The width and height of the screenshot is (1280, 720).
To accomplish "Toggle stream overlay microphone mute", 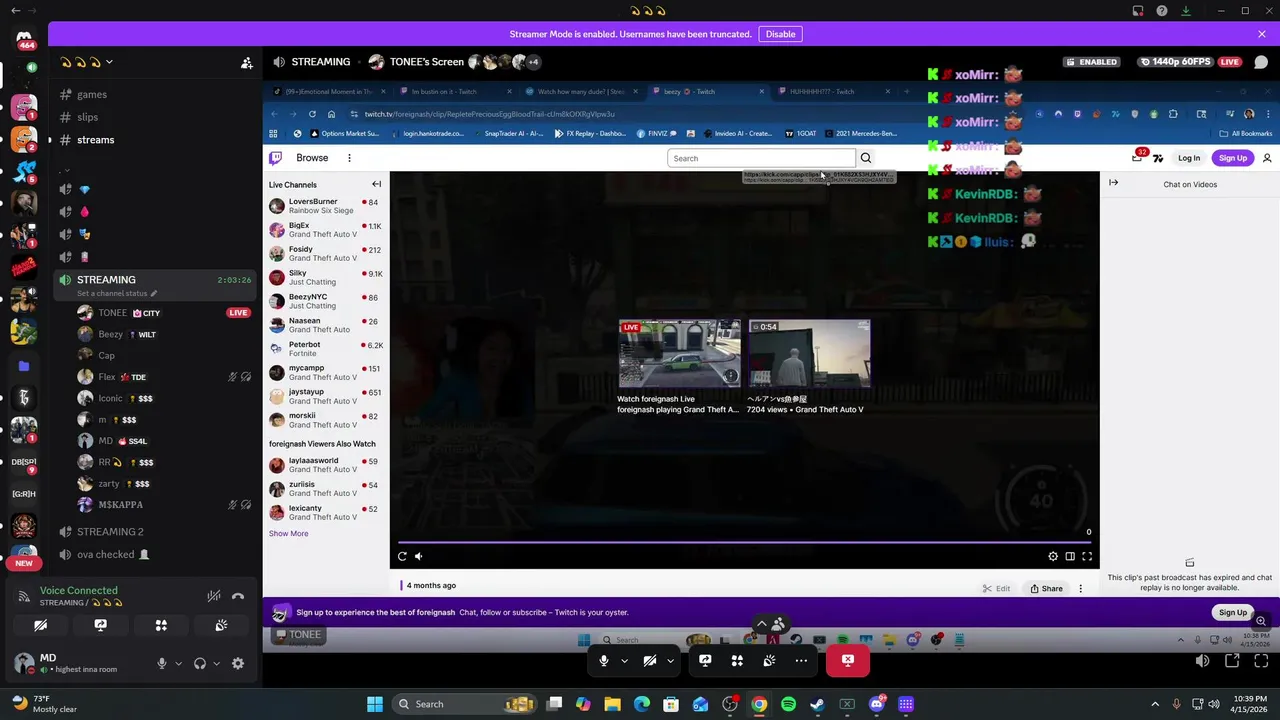I will coord(604,660).
